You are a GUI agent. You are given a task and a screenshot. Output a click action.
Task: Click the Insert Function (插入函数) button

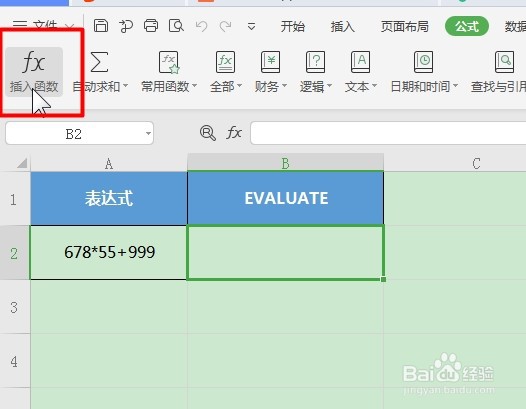pos(34,72)
